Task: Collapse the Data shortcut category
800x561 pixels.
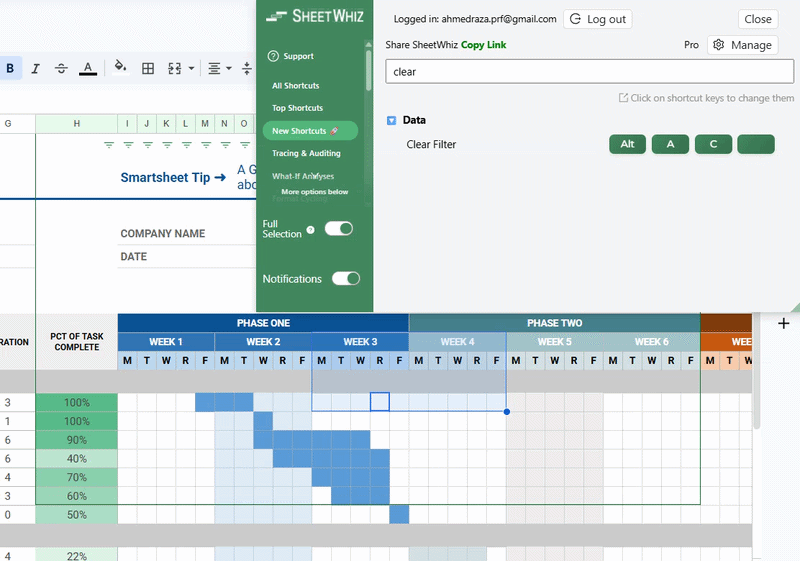Action: pyautogui.click(x=391, y=120)
